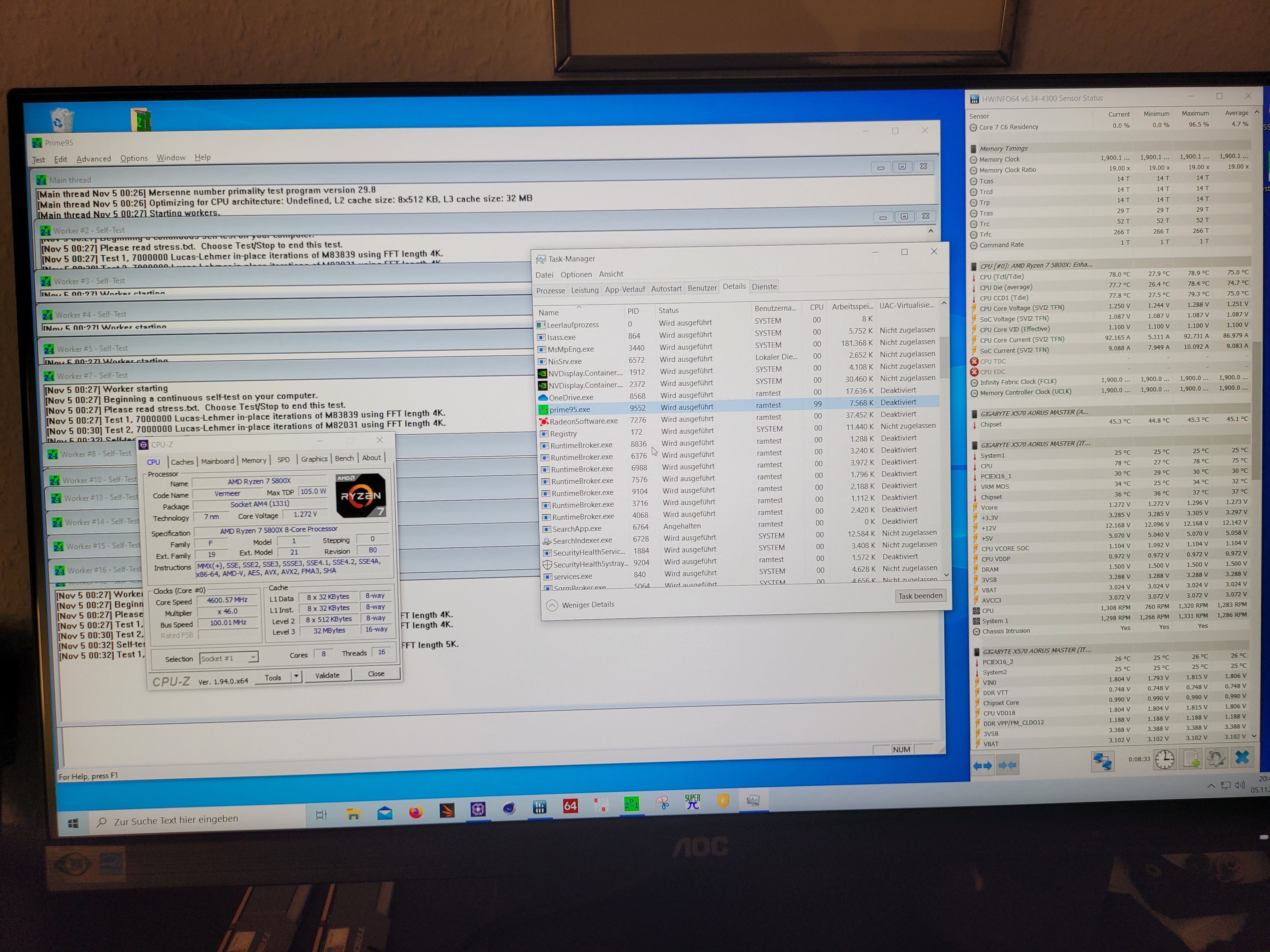The width and height of the screenshot is (1270, 952).
Task: Sort Task-Manager by Name column
Action: 579,312
